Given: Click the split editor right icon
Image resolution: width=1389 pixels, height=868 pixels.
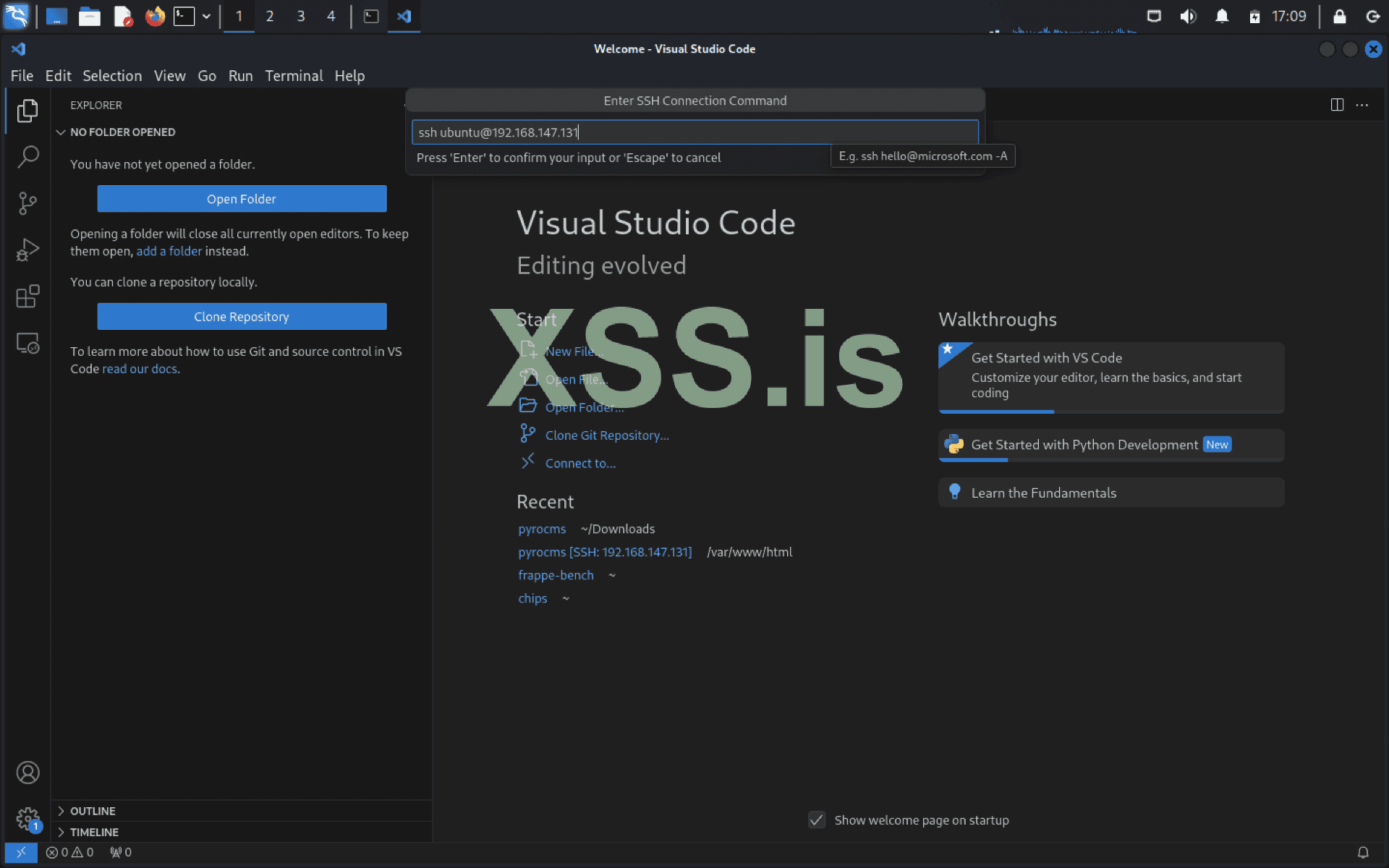Looking at the screenshot, I should pyautogui.click(x=1337, y=105).
